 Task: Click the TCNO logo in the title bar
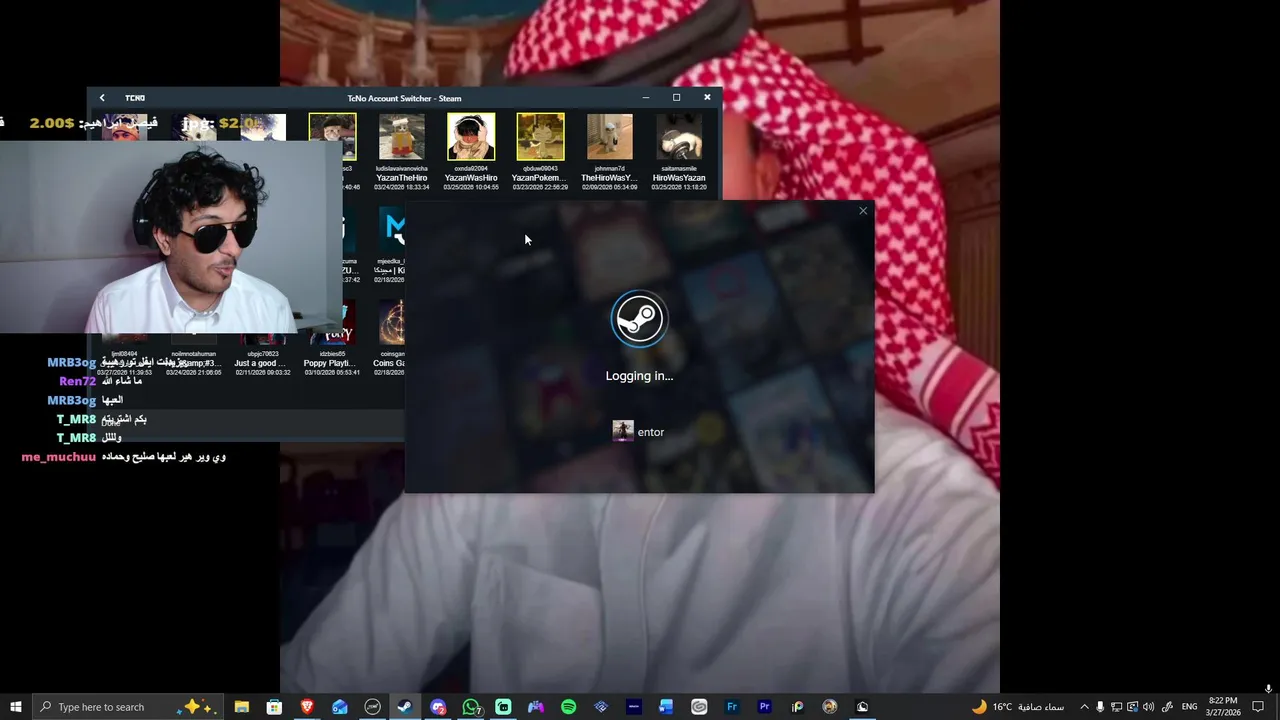[x=135, y=98]
